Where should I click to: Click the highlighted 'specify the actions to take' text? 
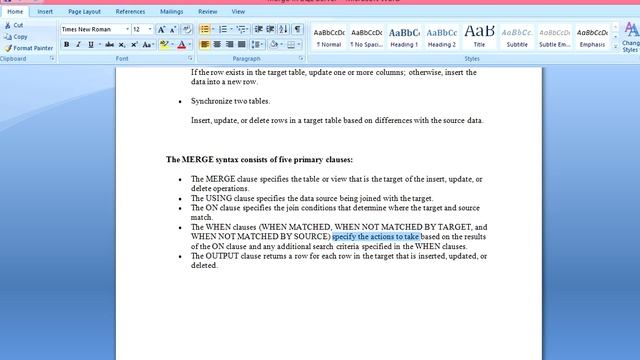376,237
